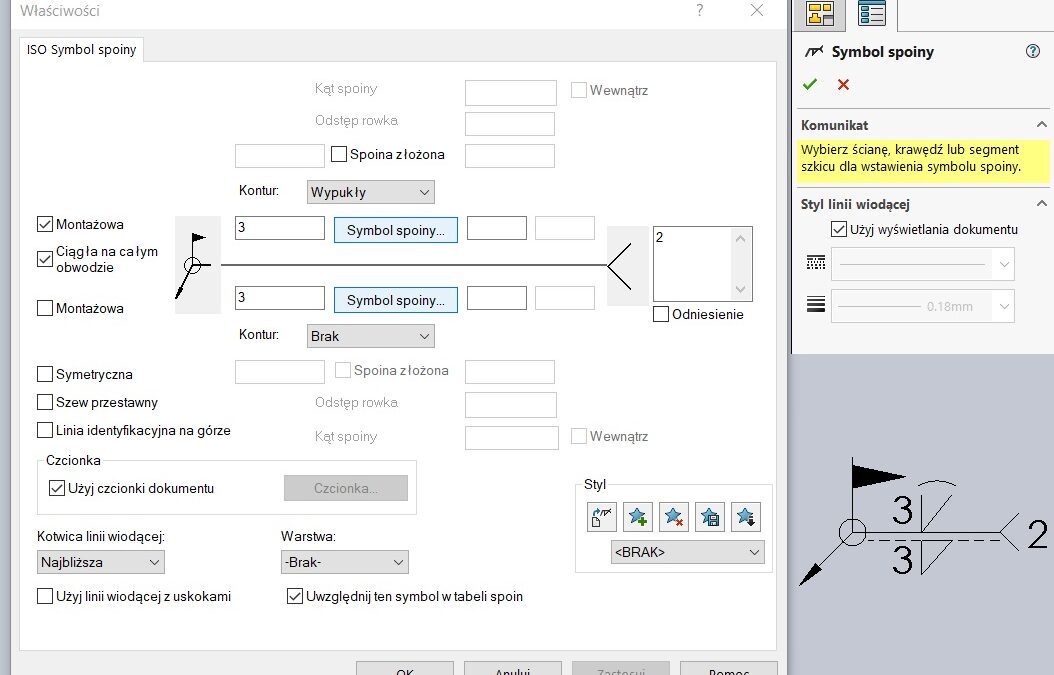1054x675 pixels.
Task: Switch to the FeatureManager tree tab icon
Action: [x=821, y=13]
